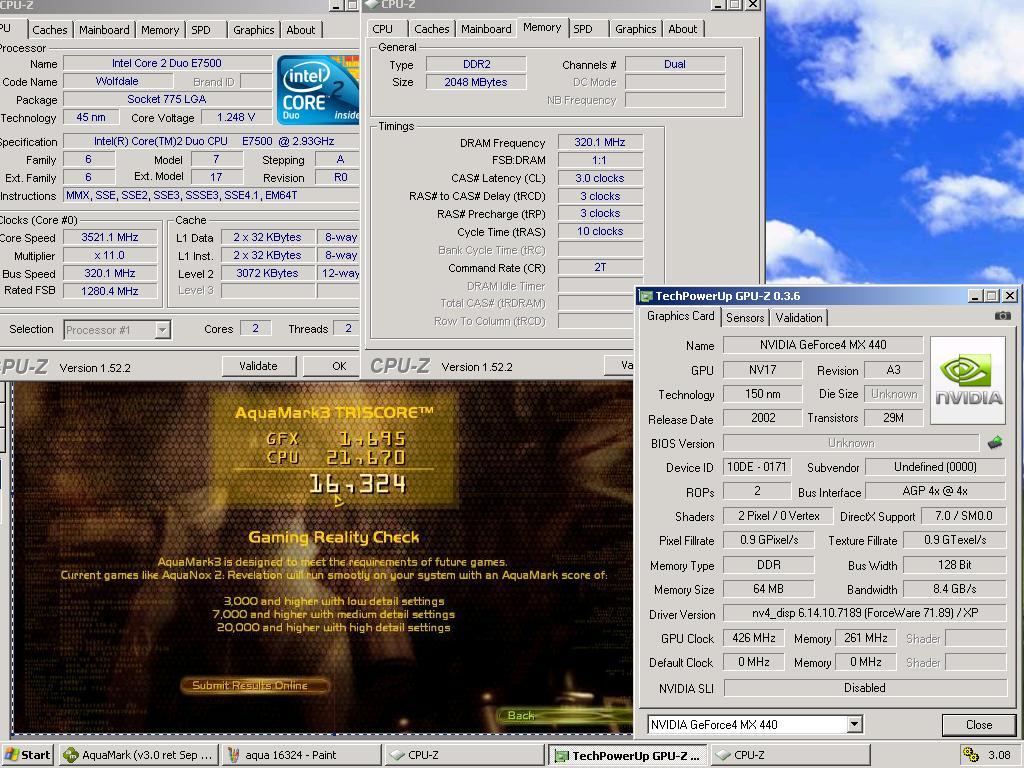
Task: Open the GPU selection dropdown in GPU-Z
Action: (854, 724)
